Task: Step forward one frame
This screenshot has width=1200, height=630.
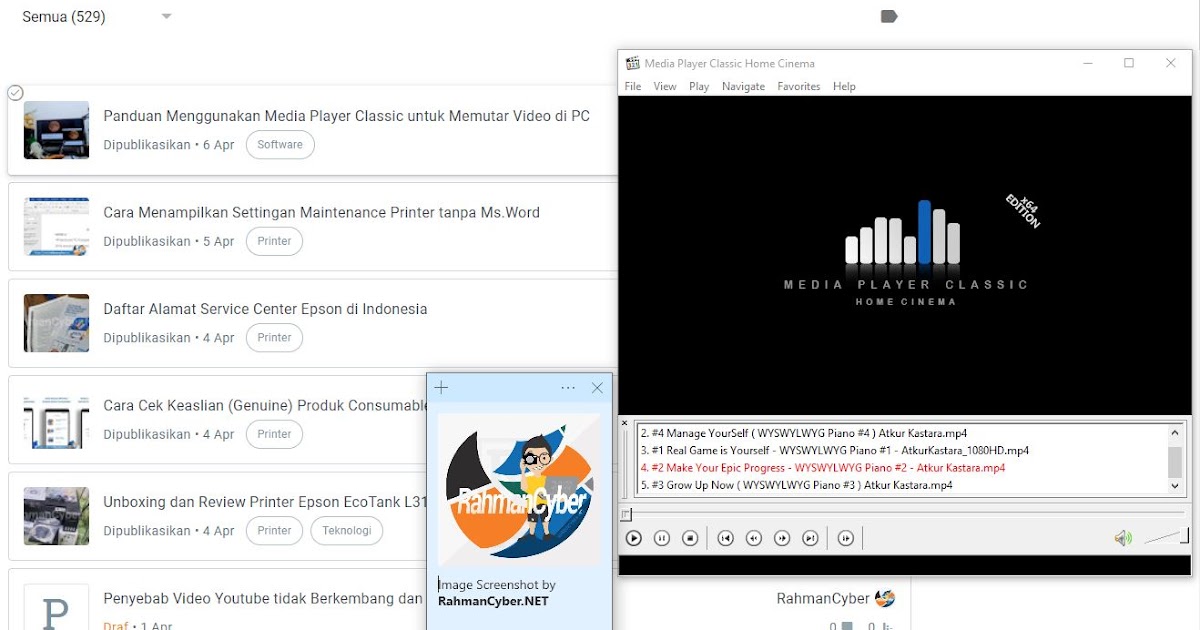Action: (846, 538)
